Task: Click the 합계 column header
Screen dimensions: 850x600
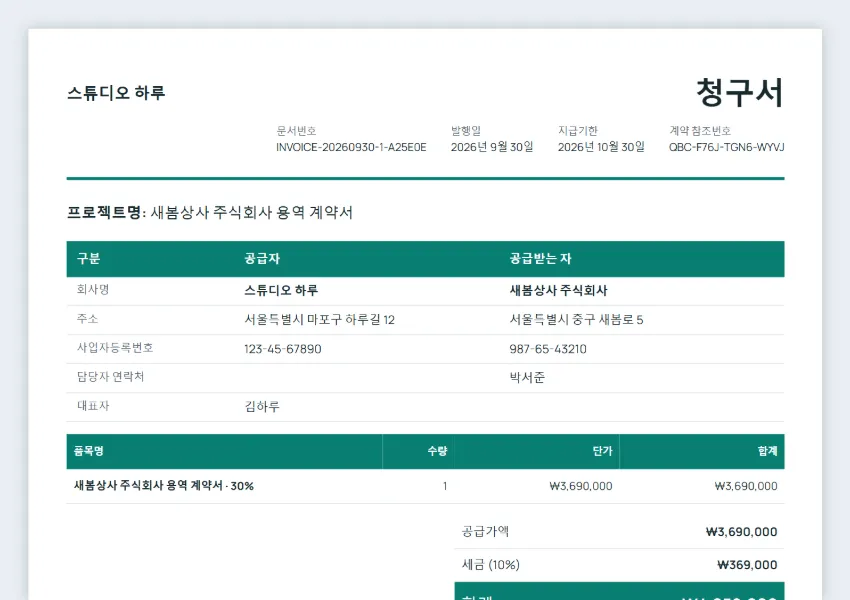Action: click(768, 451)
